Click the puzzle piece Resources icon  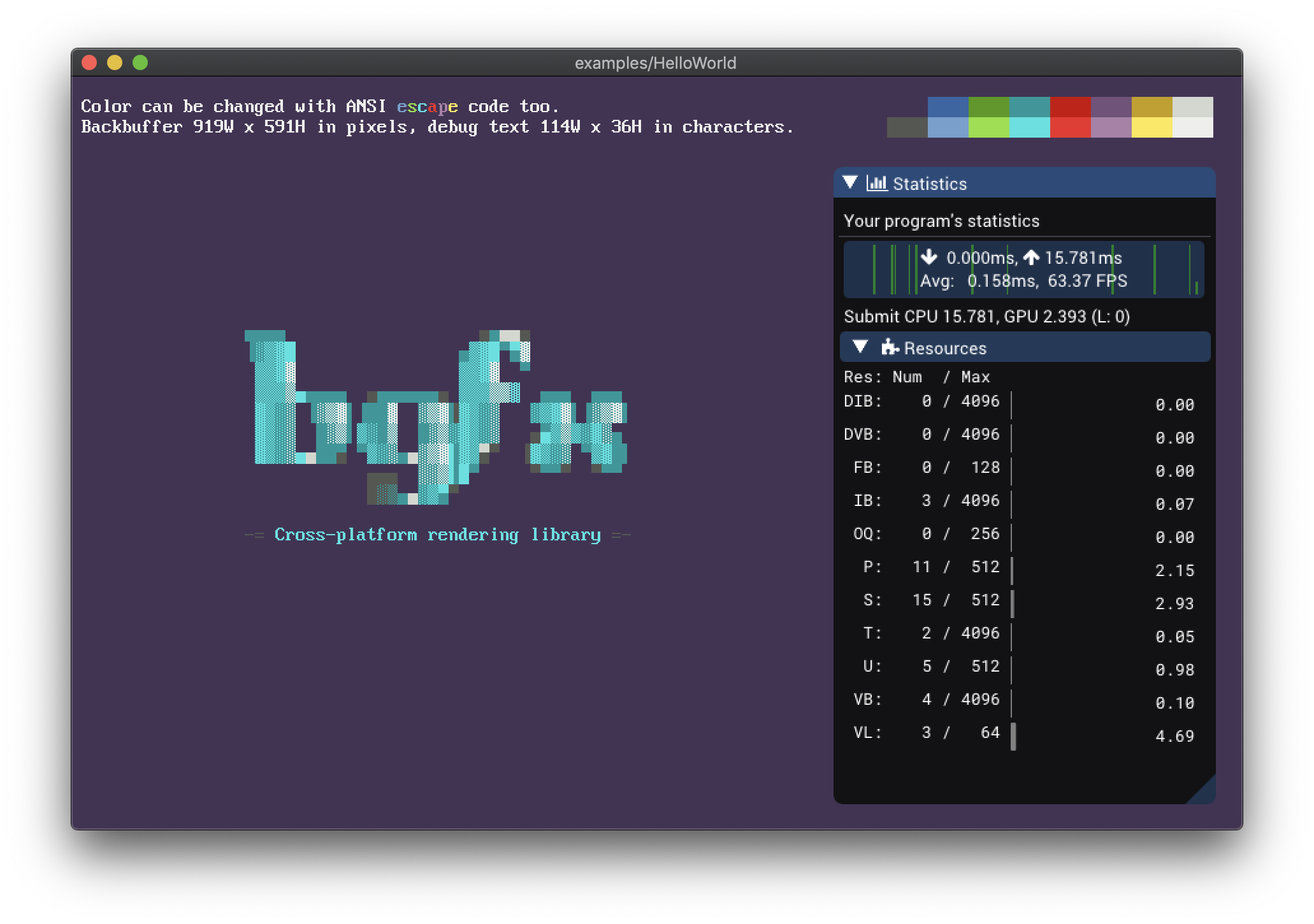pyautogui.click(x=890, y=347)
